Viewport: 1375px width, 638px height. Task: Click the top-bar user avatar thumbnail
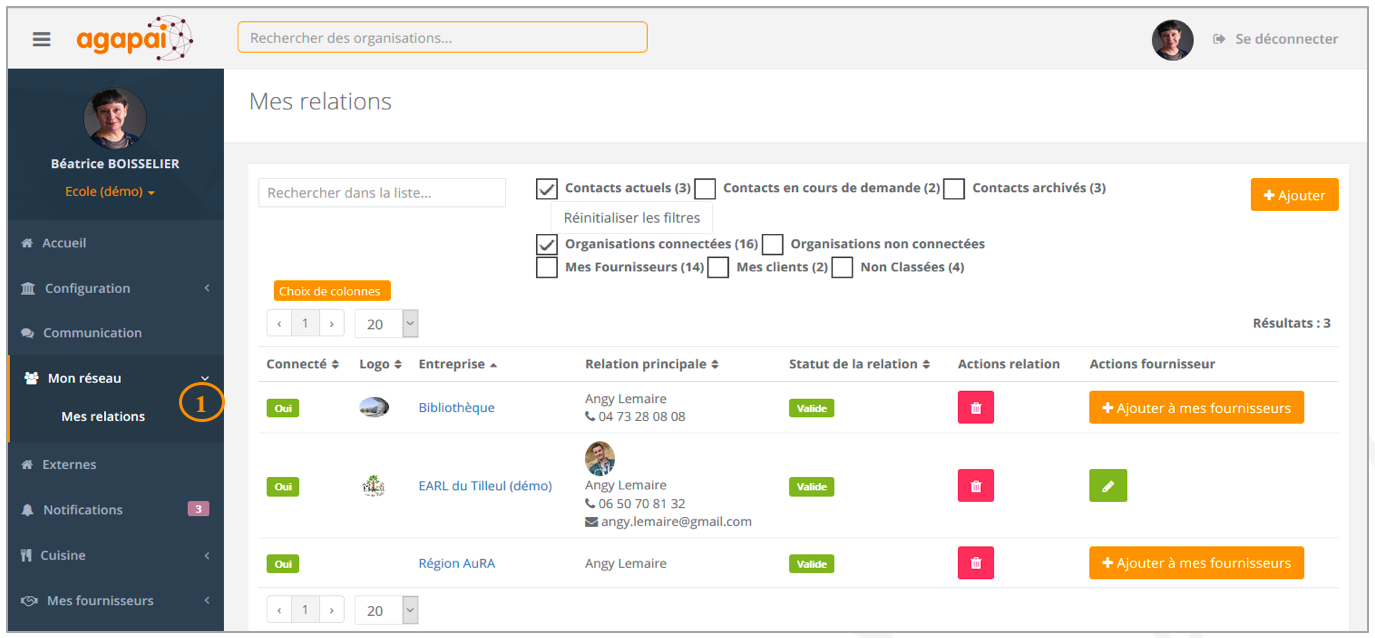pos(1172,40)
